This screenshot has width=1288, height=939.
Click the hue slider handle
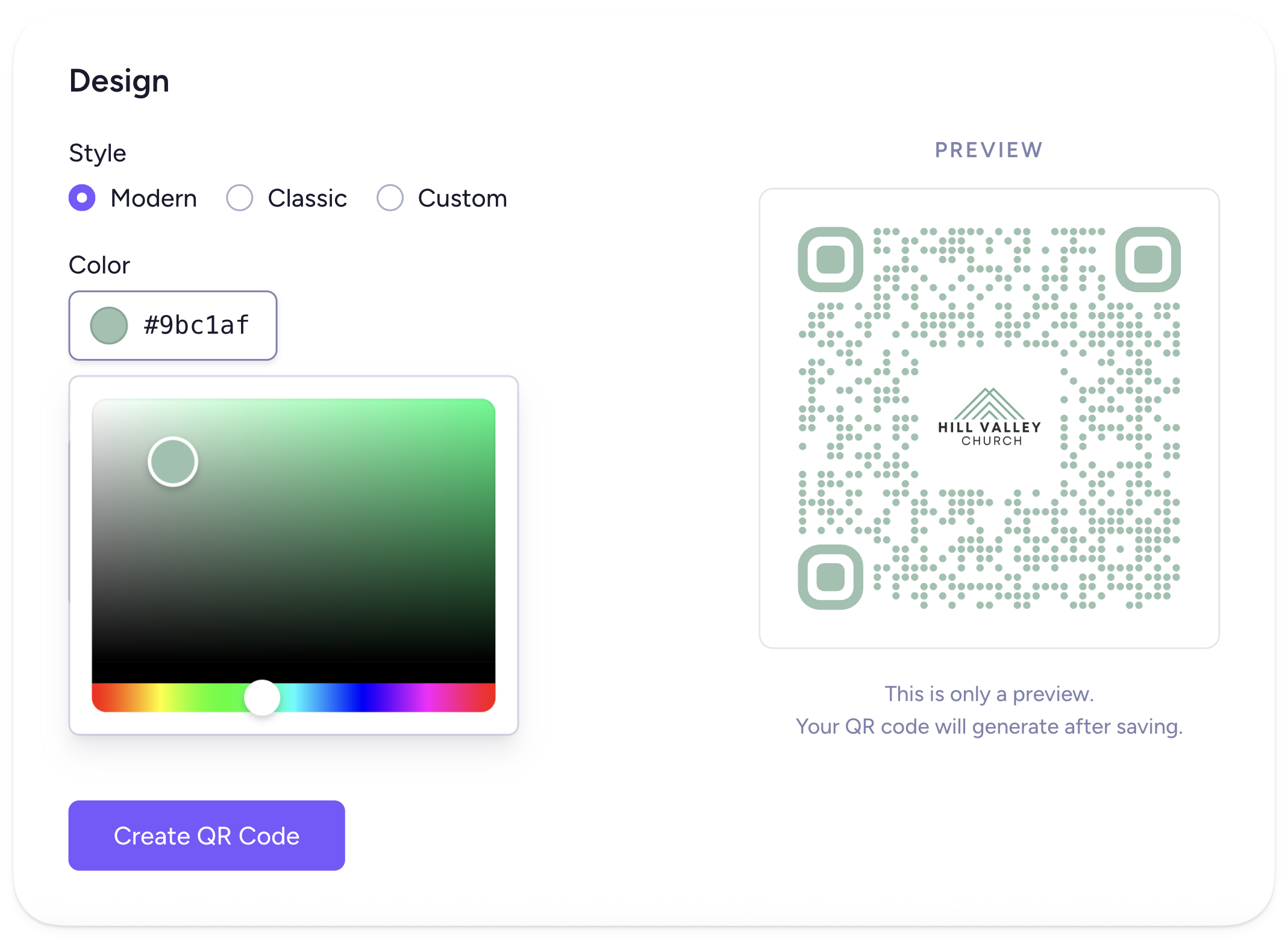coord(262,697)
